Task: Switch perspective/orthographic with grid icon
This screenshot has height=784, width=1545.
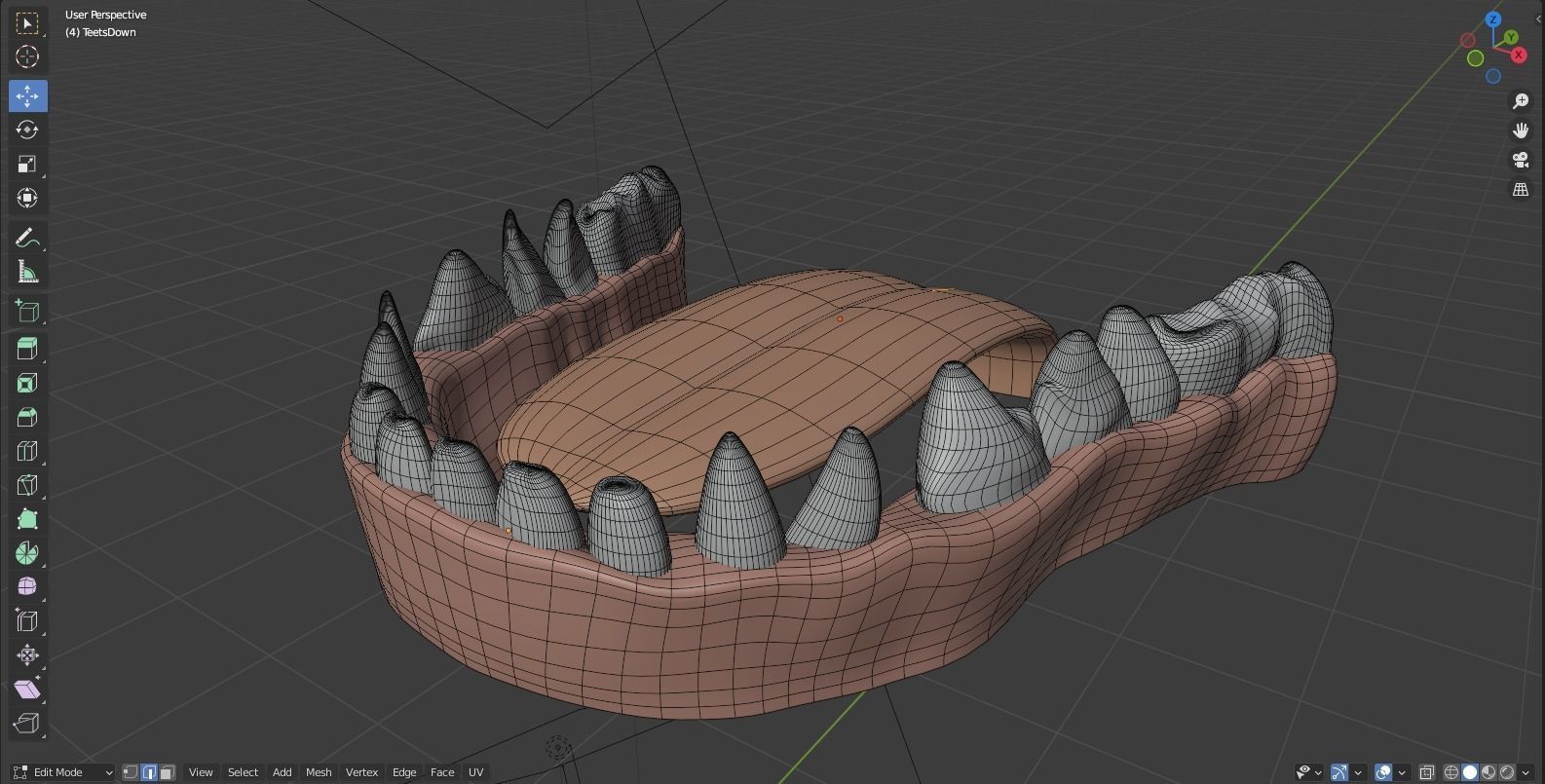Action: 1521,189
